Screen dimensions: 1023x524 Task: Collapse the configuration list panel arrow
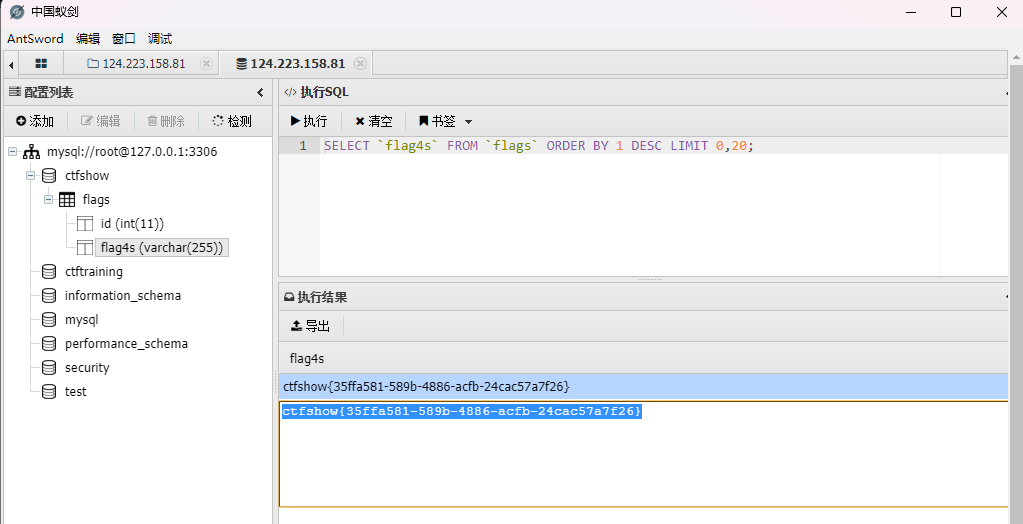[260, 92]
